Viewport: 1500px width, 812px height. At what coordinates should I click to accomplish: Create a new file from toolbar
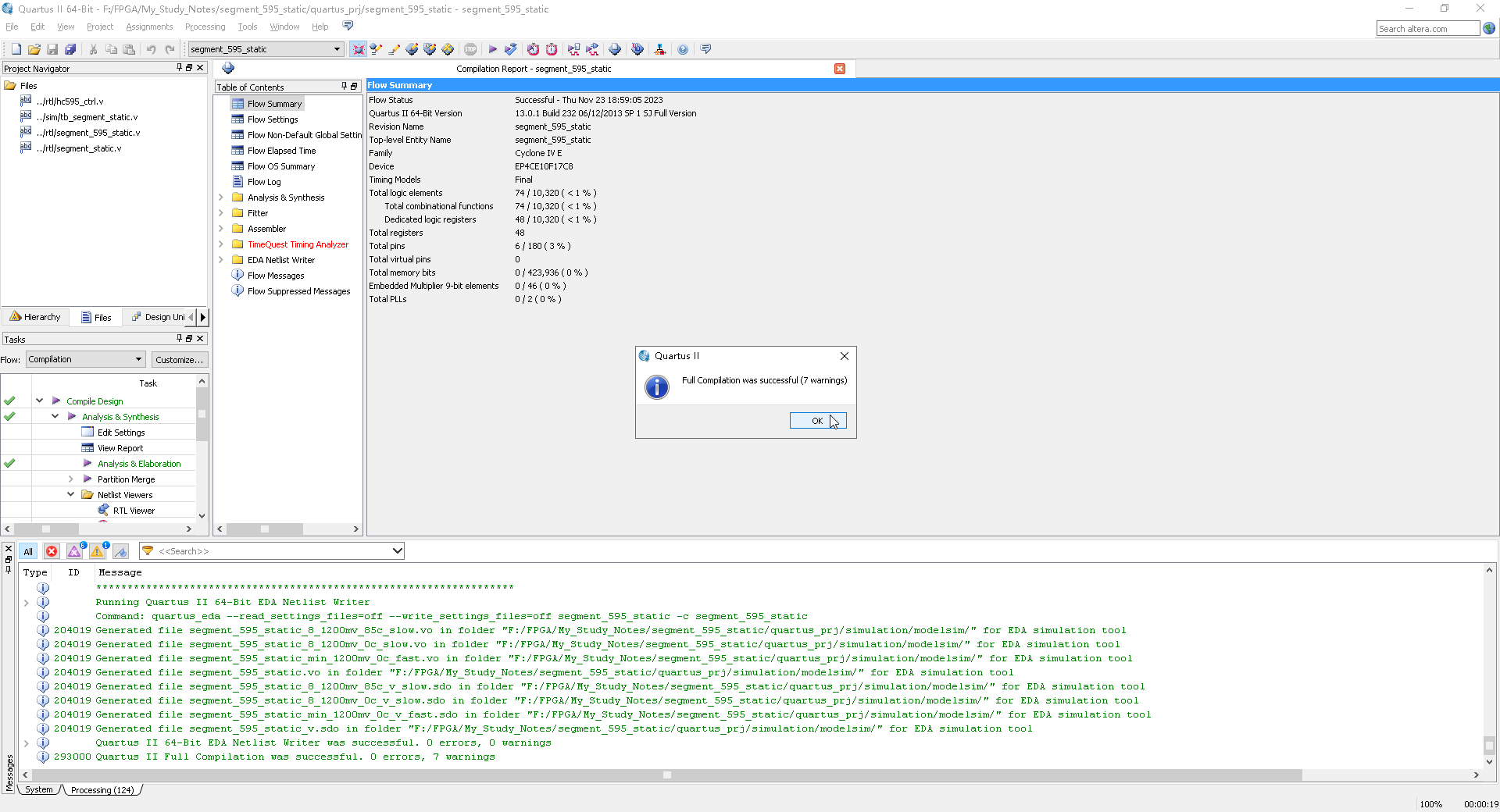pyautogui.click(x=16, y=49)
